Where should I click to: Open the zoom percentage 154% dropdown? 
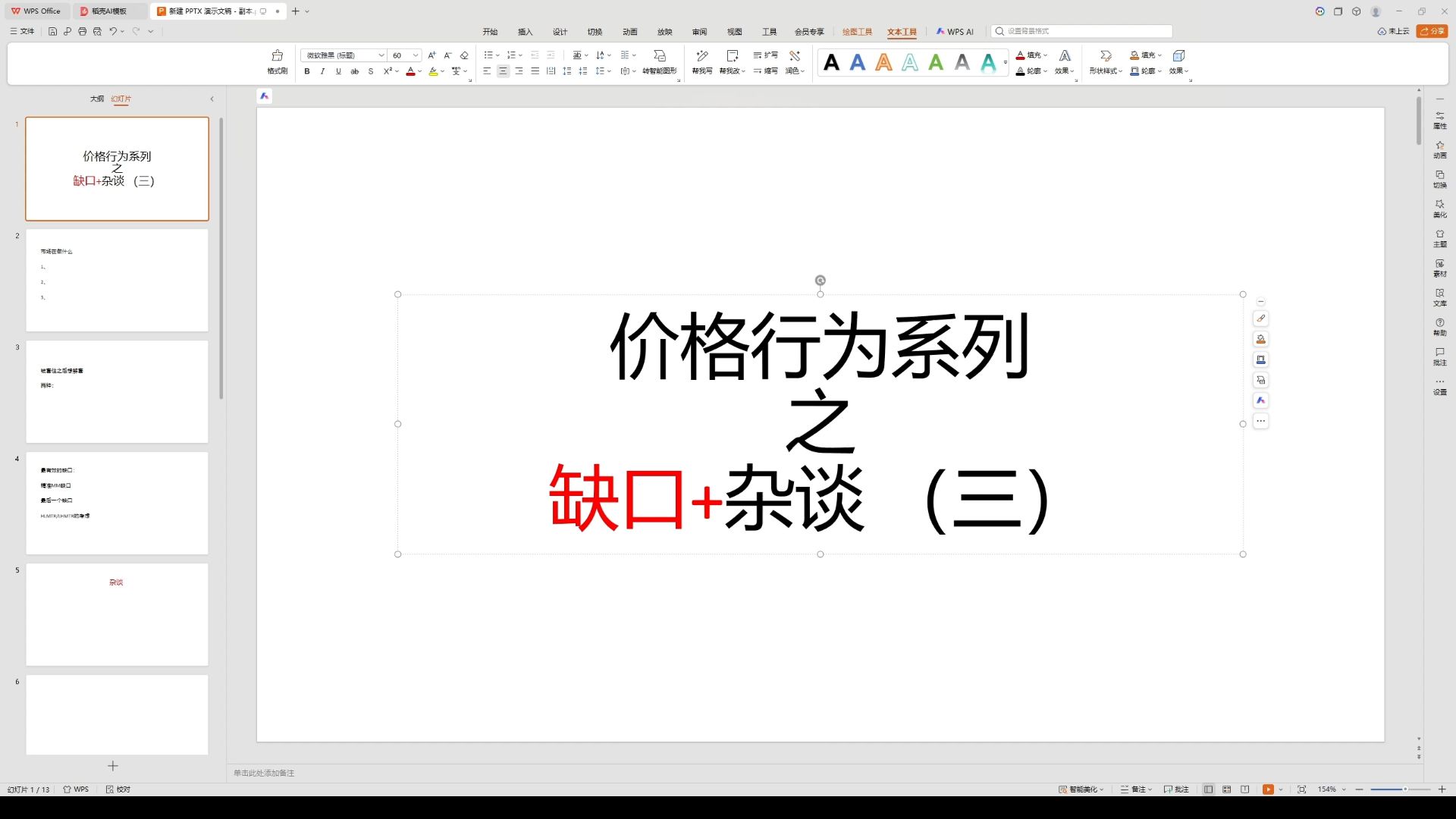(x=1344, y=789)
